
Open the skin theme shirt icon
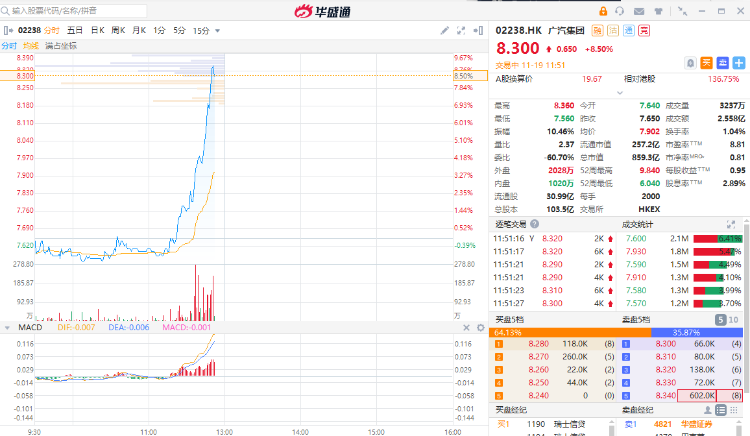point(658,11)
